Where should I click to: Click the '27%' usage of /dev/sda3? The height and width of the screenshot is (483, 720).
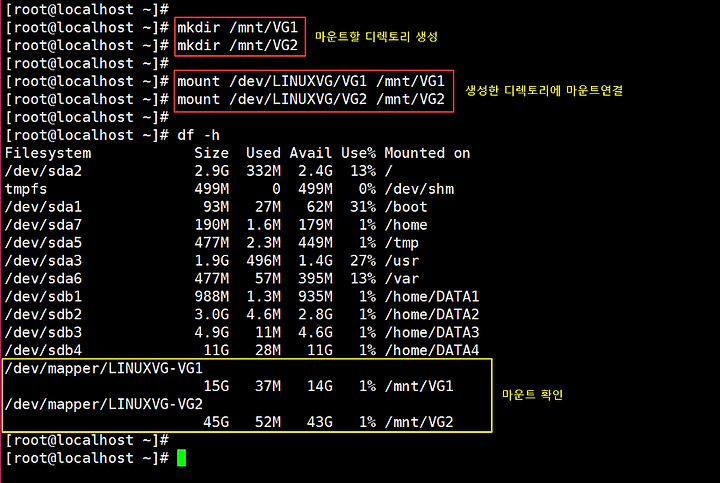tap(363, 260)
